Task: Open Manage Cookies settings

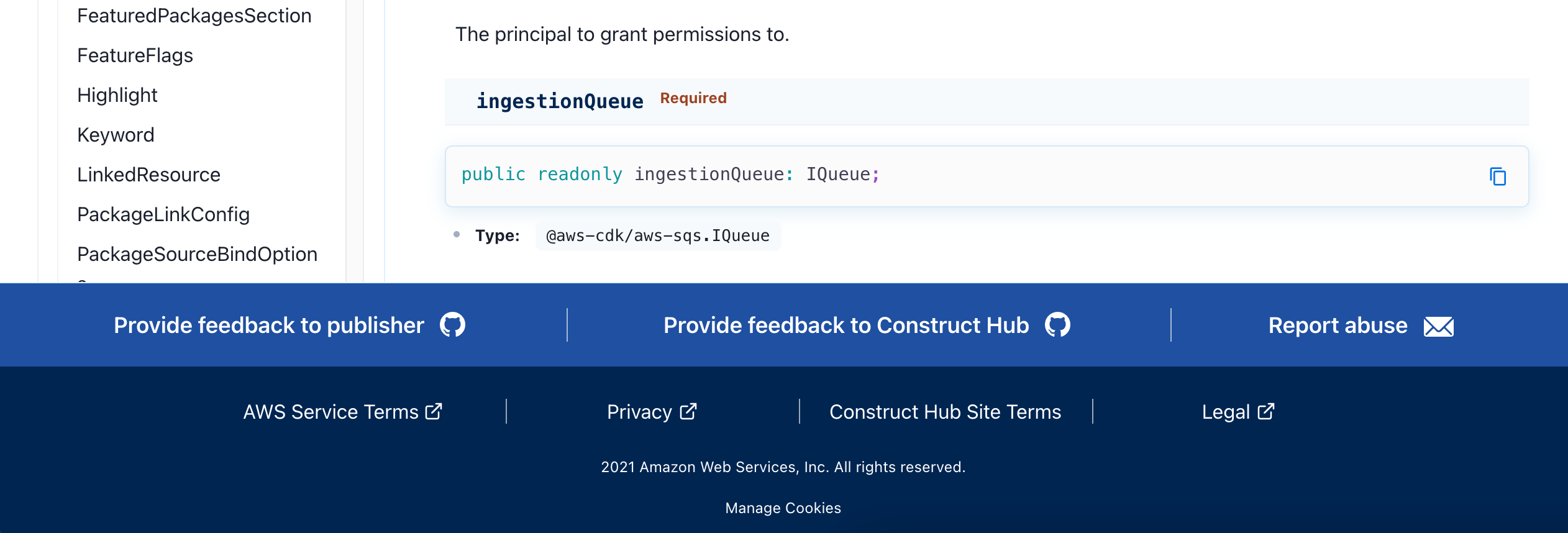Action: [x=783, y=508]
